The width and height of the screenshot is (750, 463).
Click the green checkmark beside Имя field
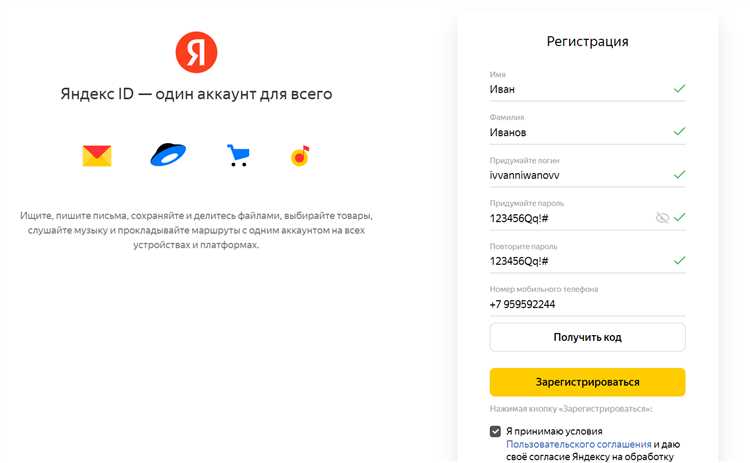(680, 89)
